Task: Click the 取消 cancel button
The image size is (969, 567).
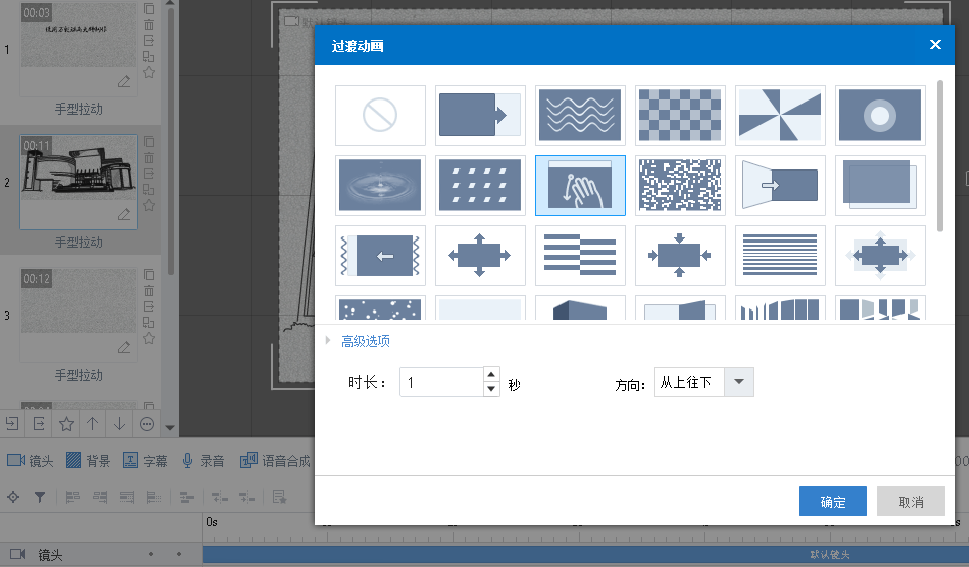Action: tap(911, 501)
